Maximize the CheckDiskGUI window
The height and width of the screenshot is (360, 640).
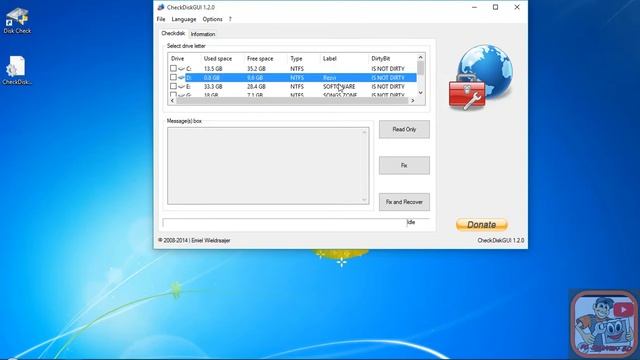(496, 7)
